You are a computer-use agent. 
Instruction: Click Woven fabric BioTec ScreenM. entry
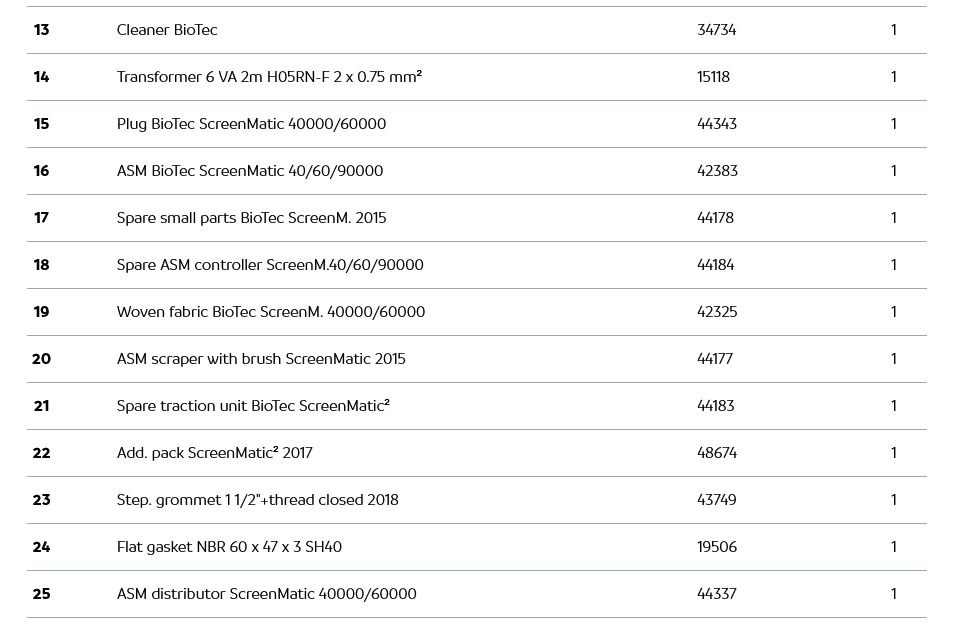tap(271, 312)
